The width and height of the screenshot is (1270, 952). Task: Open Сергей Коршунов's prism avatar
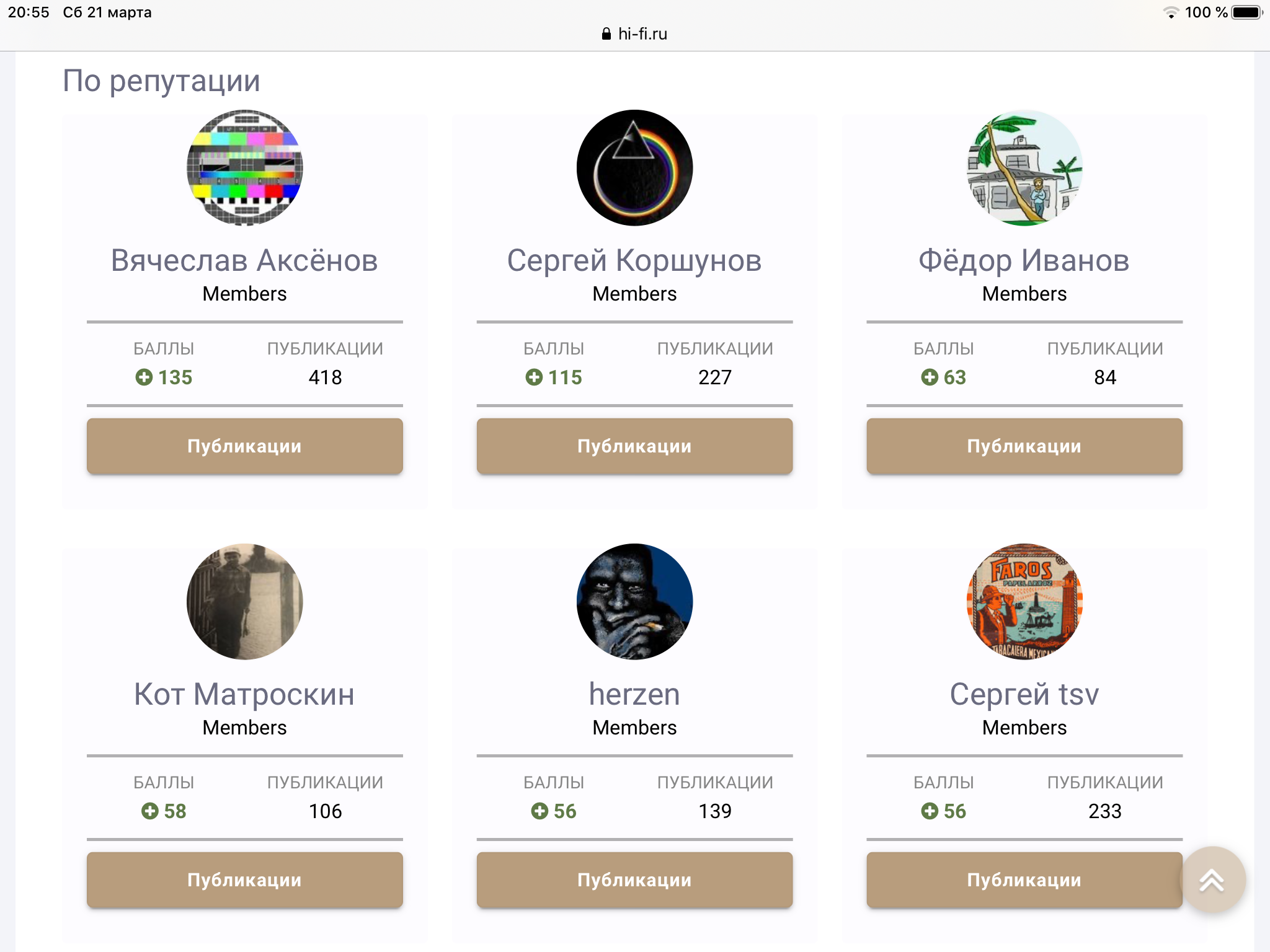tap(634, 168)
